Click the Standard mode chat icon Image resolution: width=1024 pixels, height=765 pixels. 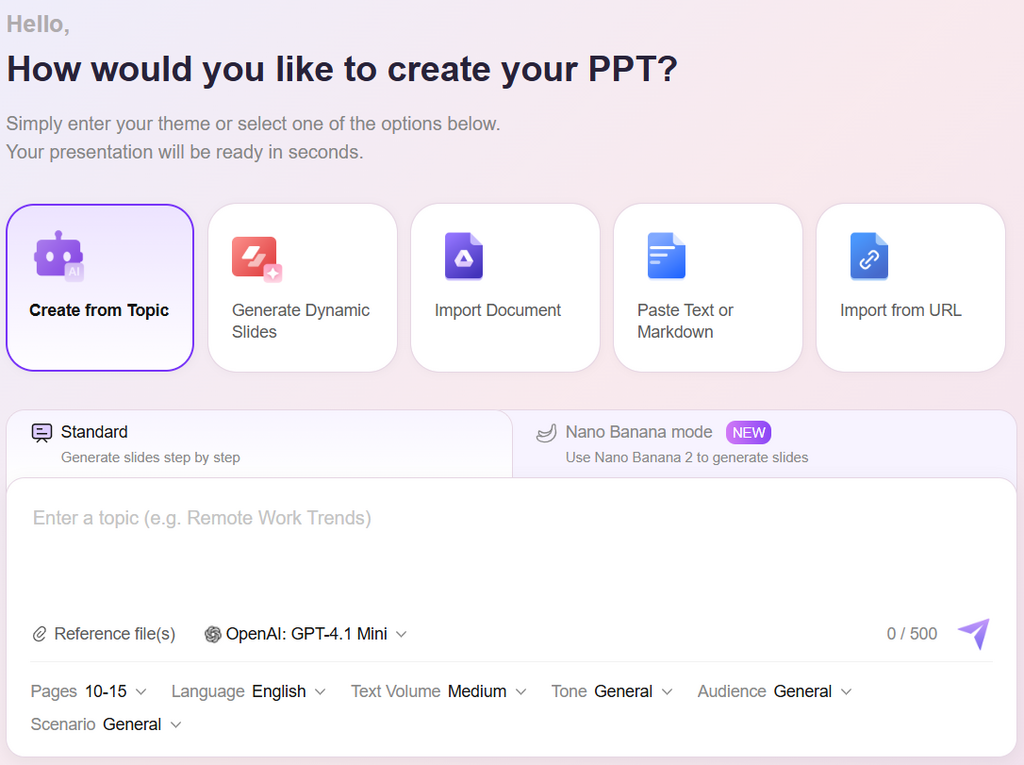(x=42, y=433)
